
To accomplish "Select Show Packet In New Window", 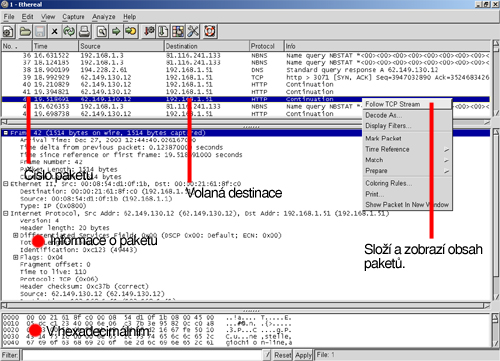I will click(x=407, y=205).
